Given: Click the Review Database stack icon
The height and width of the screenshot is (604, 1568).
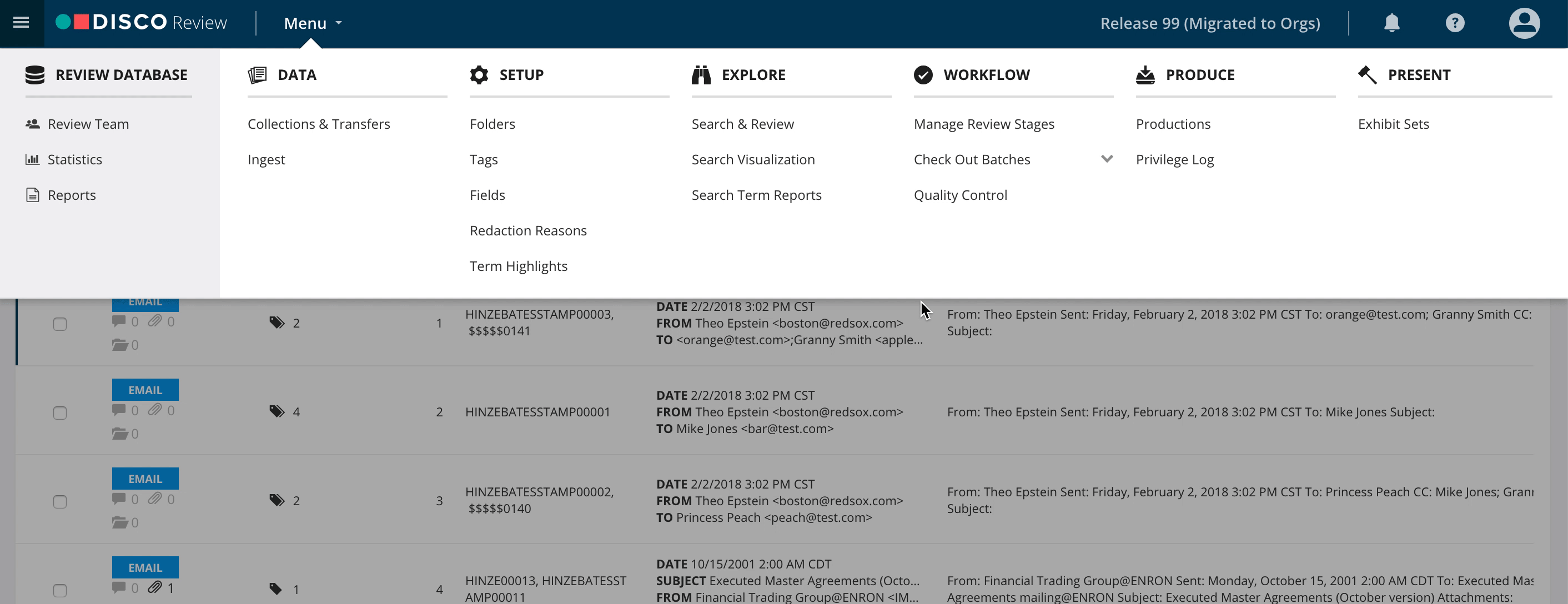Looking at the screenshot, I should click(36, 75).
